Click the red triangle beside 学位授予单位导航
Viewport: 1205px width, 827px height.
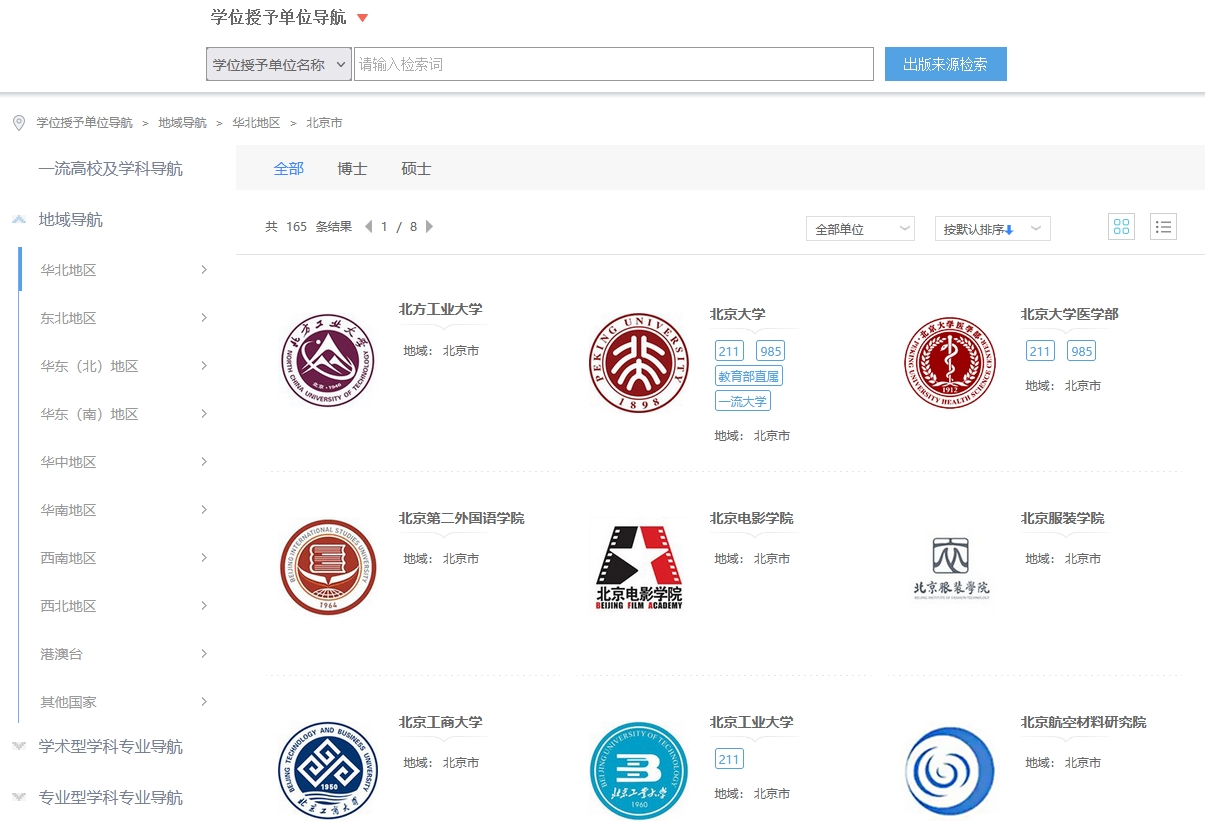[x=362, y=18]
